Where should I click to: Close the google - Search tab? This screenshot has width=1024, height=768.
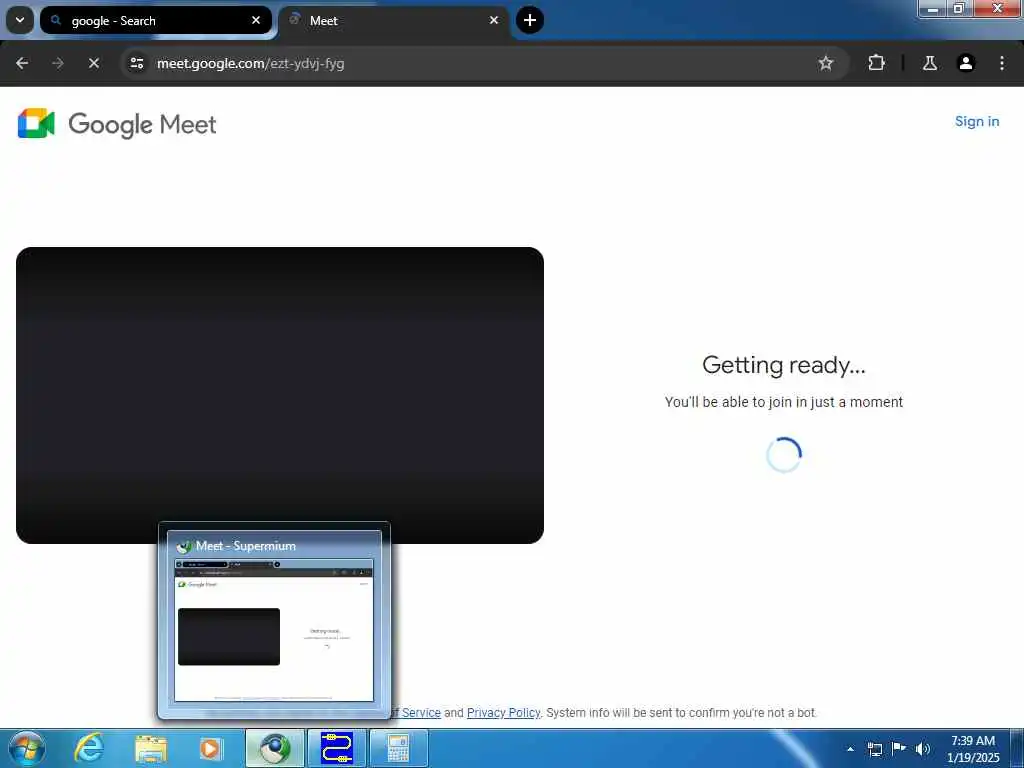[256, 20]
